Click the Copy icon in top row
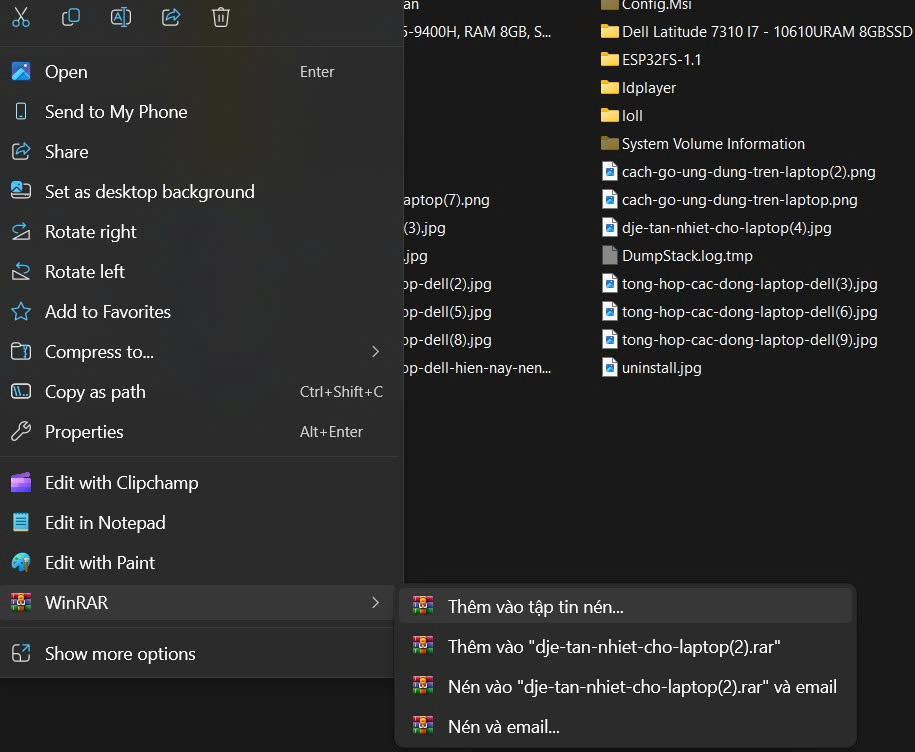 71,17
